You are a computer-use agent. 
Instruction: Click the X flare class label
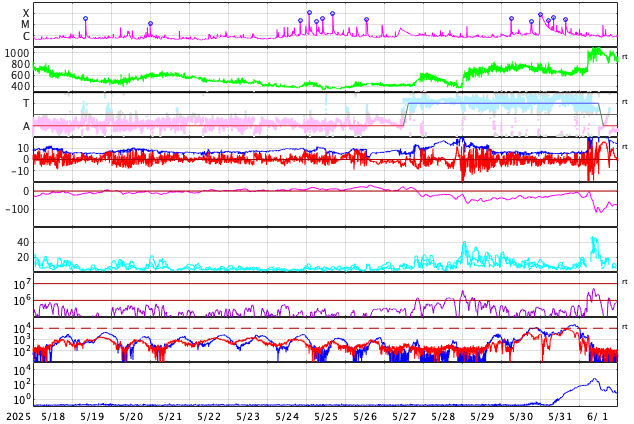[x=26, y=13]
